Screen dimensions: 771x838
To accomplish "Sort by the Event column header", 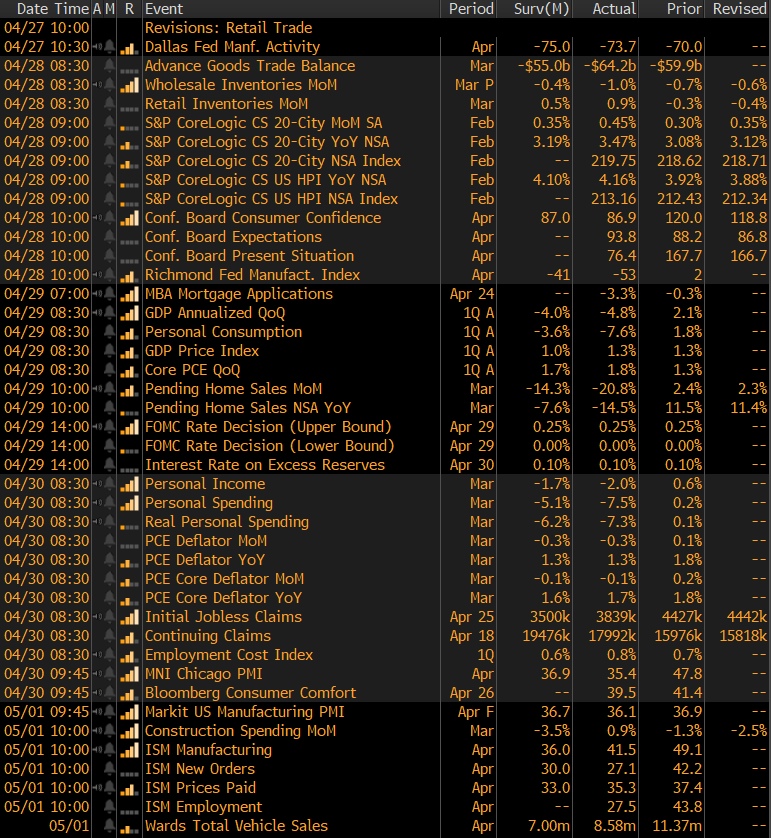I will click(164, 8).
